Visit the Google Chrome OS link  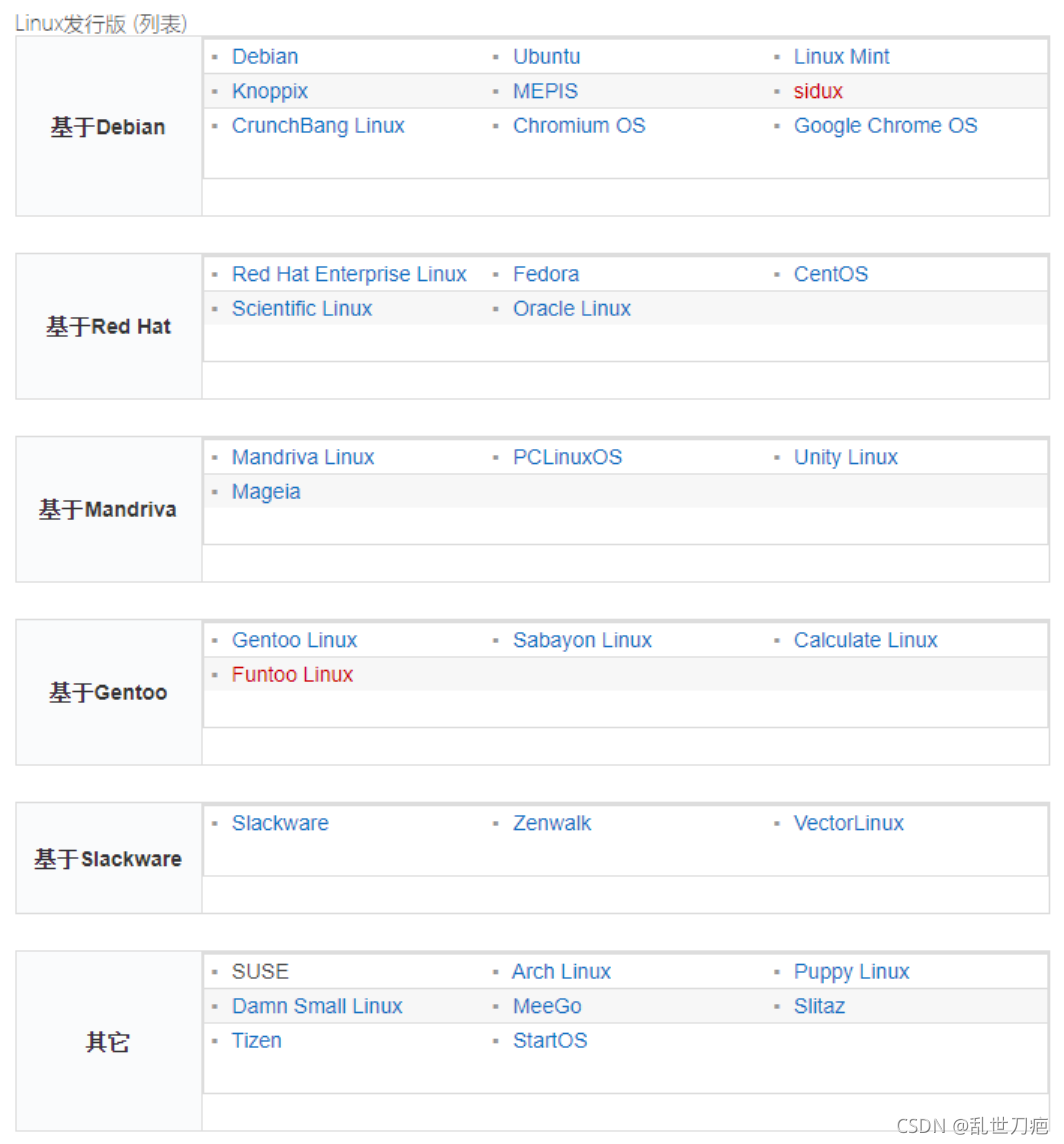coord(885,125)
